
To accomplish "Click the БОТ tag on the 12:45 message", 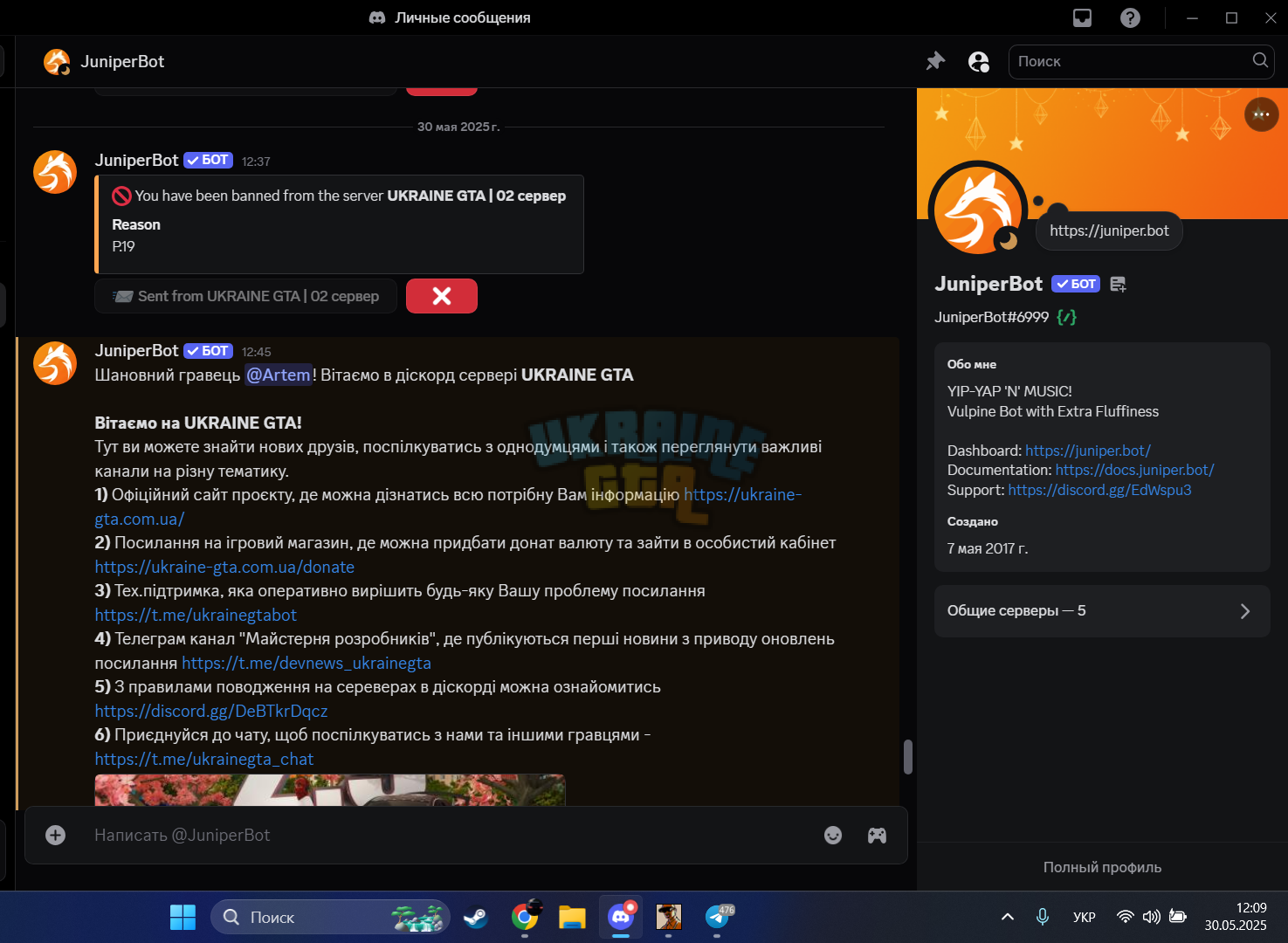I will (x=208, y=351).
